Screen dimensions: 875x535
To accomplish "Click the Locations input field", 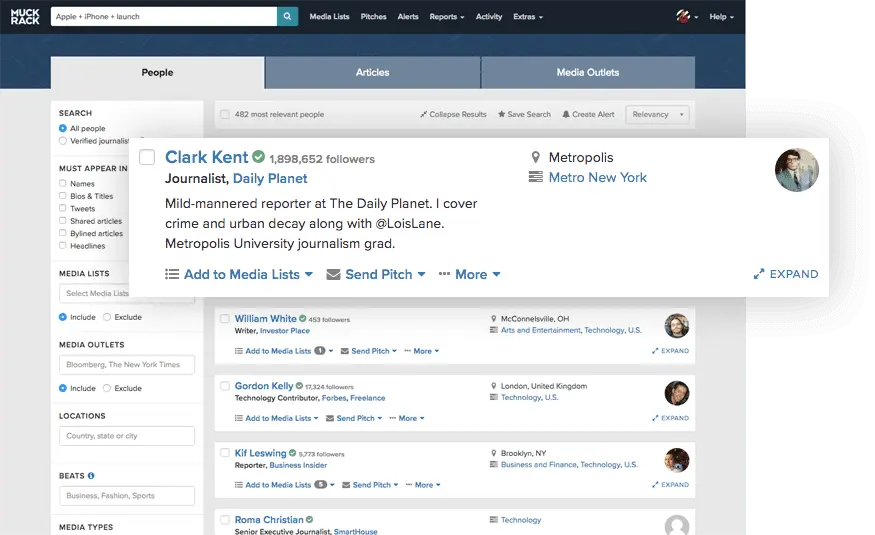I will pyautogui.click(x=126, y=436).
